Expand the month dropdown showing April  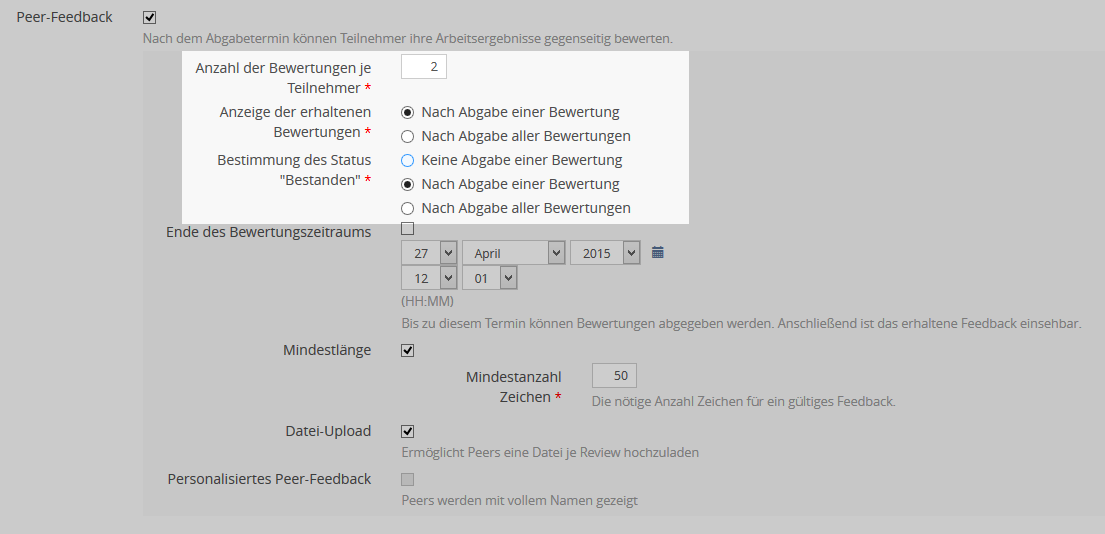click(x=513, y=253)
